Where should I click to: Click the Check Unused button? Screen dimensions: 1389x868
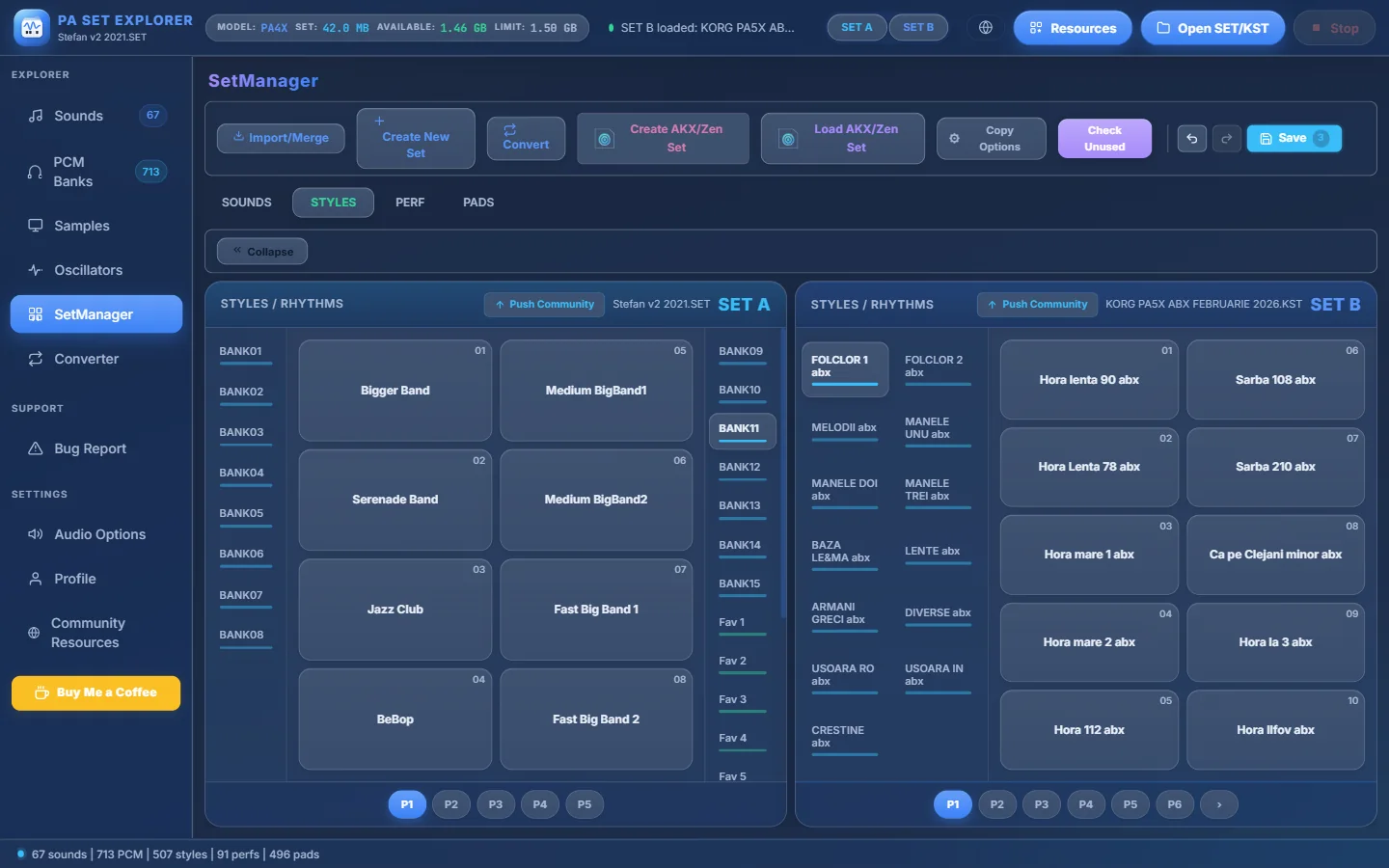1104,138
